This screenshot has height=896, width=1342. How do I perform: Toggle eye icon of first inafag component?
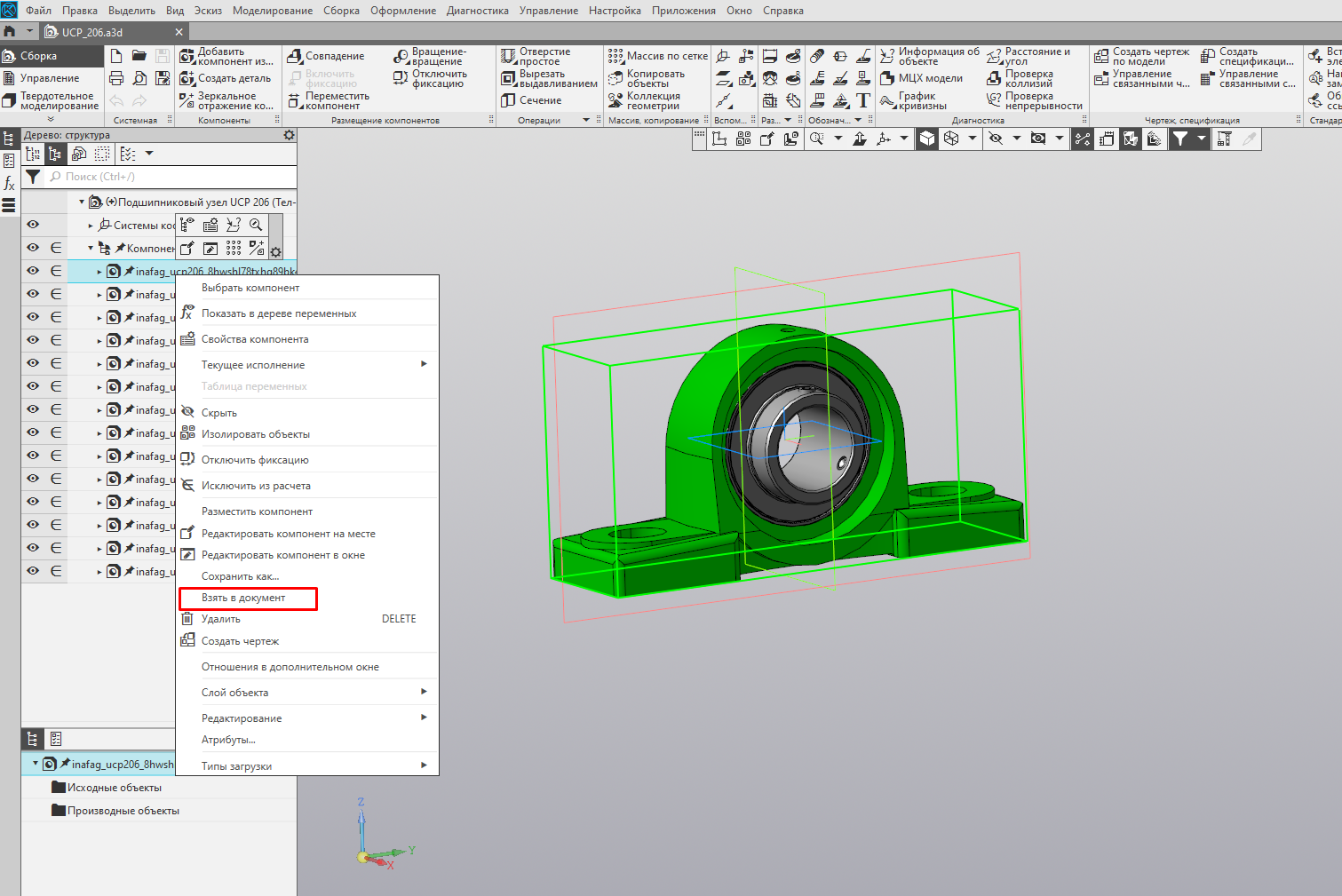coord(33,271)
